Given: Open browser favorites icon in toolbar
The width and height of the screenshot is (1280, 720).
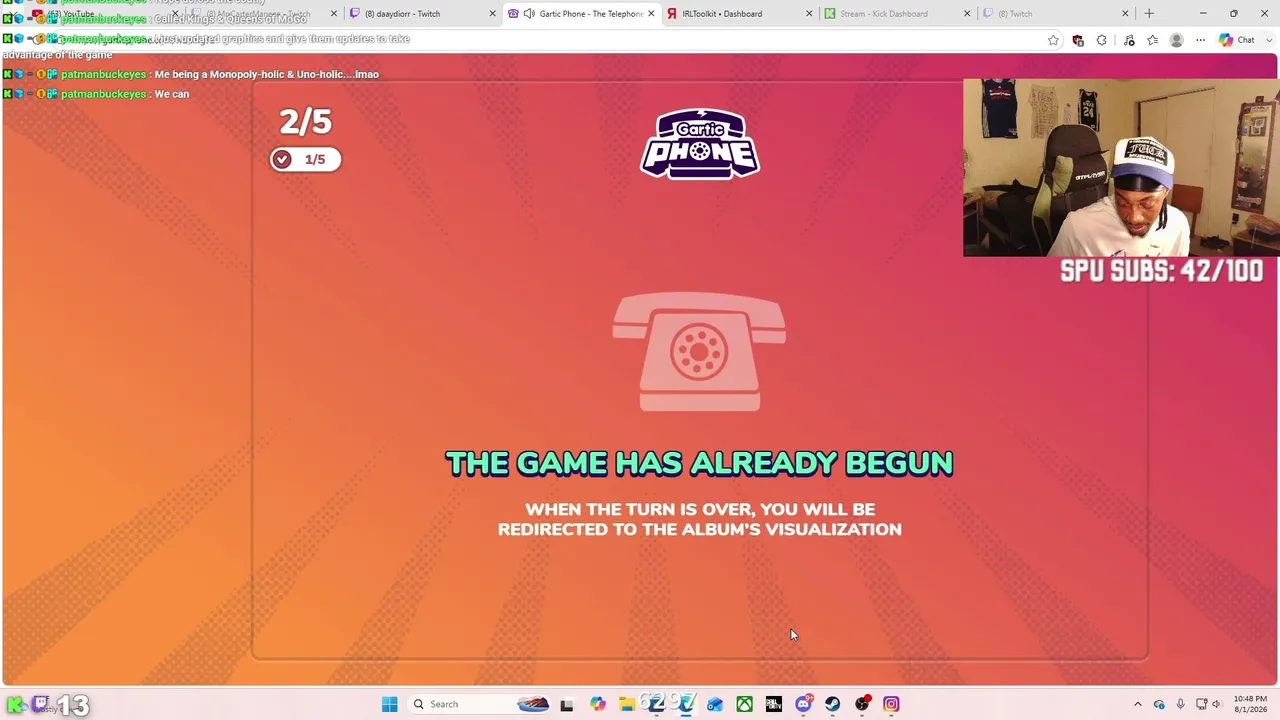Looking at the screenshot, I should pyautogui.click(x=1153, y=40).
